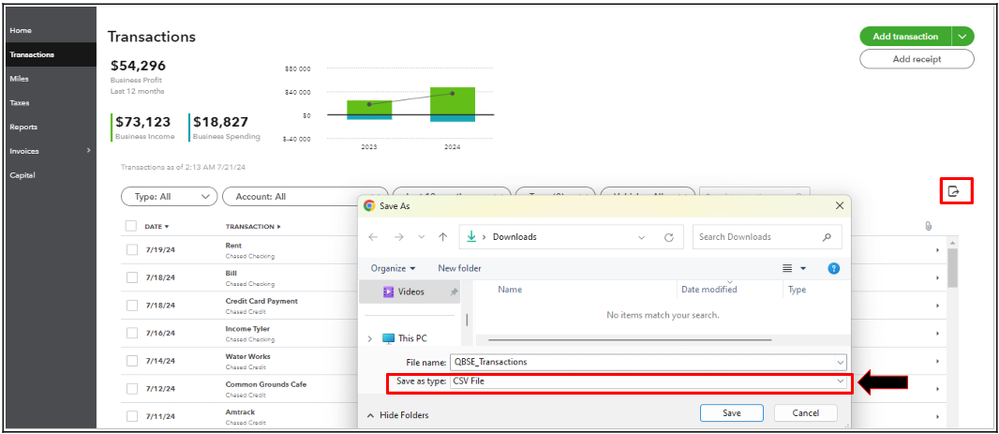999x434 pixels.
Task: Click the 2023 bar in profit chart
Action: pyautogui.click(x=370, y=110)
